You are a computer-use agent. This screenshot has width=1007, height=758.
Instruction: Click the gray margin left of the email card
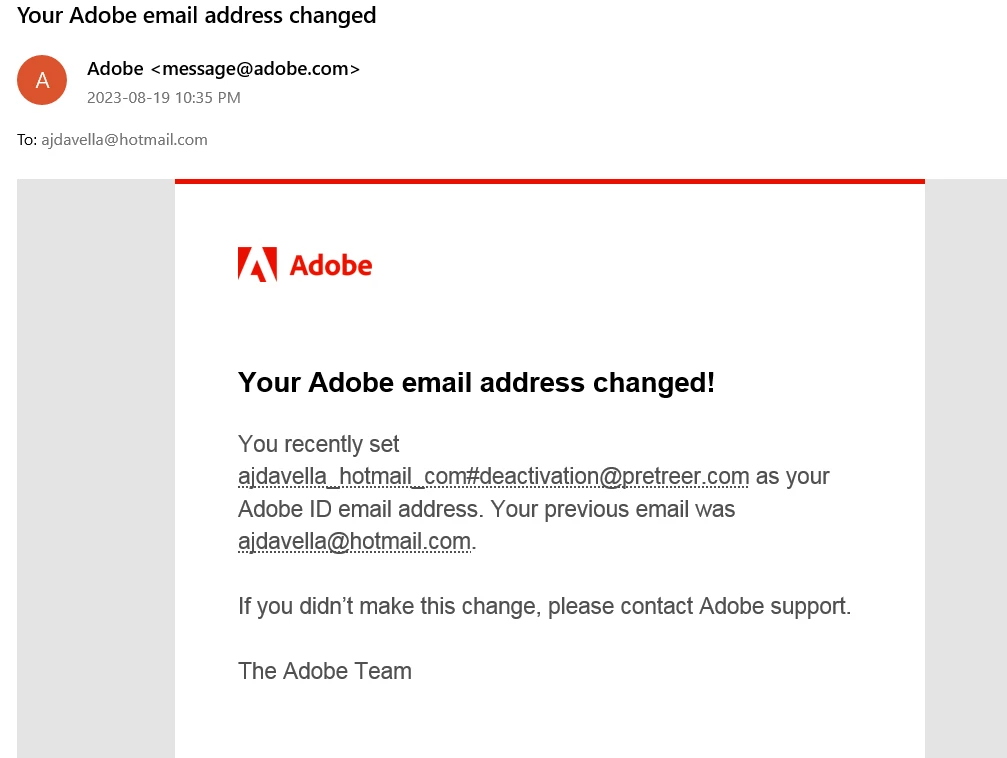[96, 468]
